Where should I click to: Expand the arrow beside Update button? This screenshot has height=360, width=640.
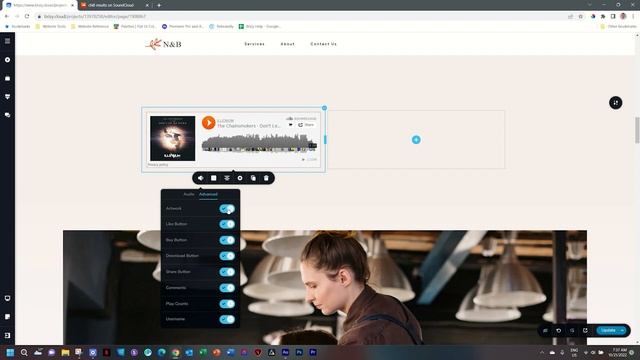pyautogui.click(x=622, y=330)
